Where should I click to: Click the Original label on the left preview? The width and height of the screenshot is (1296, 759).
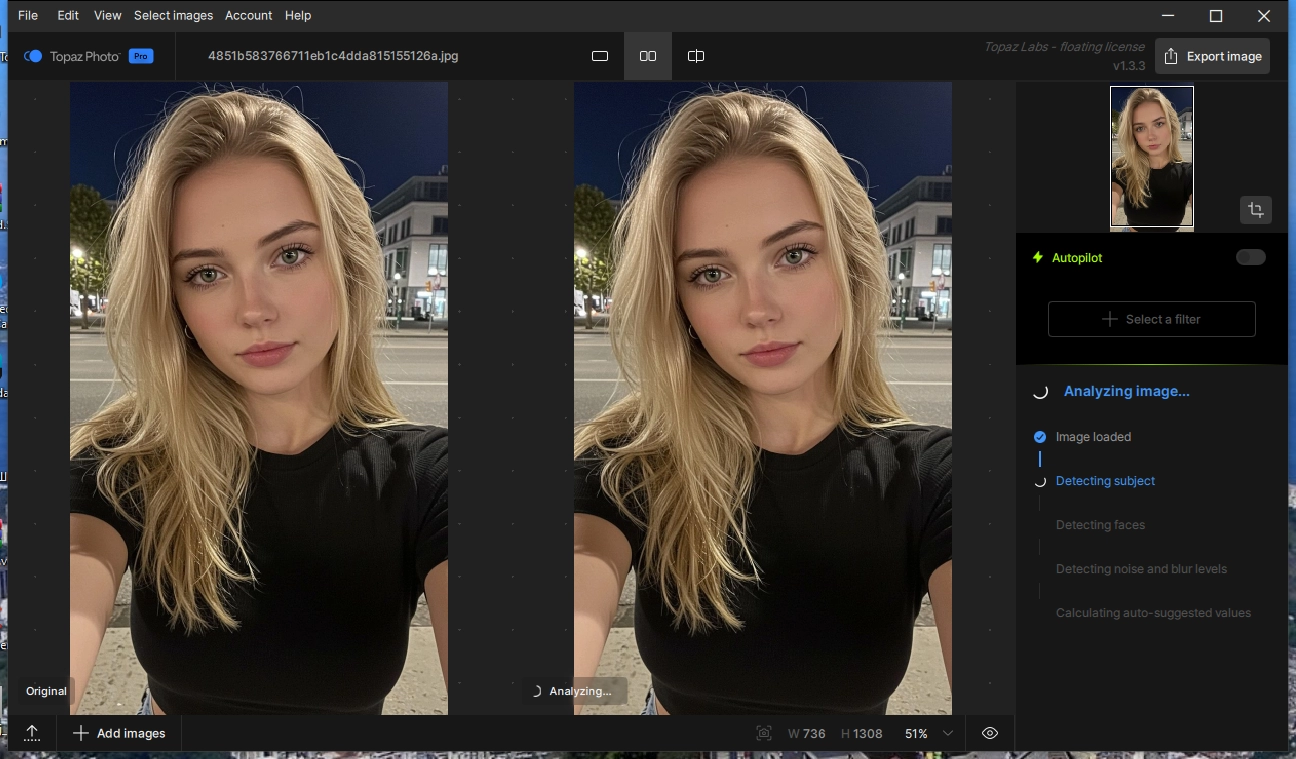(46, 691)
